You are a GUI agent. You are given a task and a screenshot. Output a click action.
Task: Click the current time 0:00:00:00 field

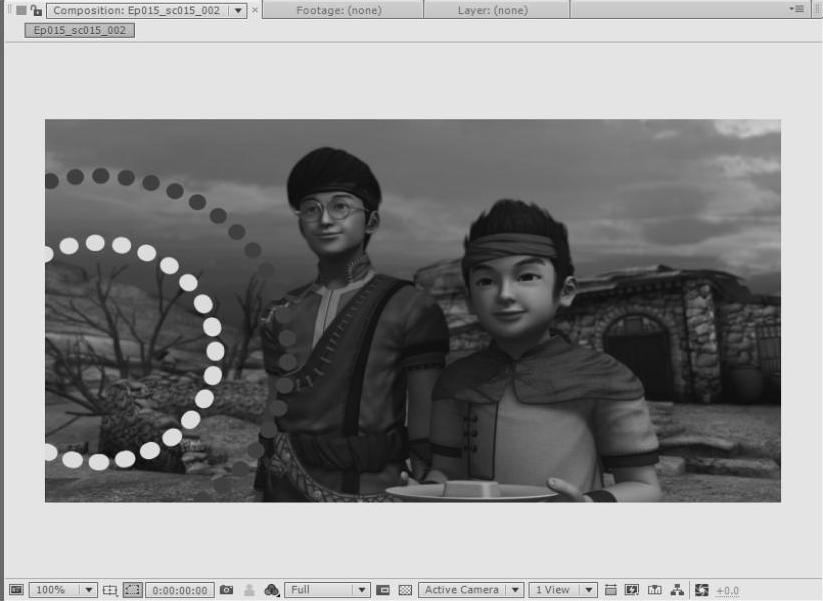(180, 590)
